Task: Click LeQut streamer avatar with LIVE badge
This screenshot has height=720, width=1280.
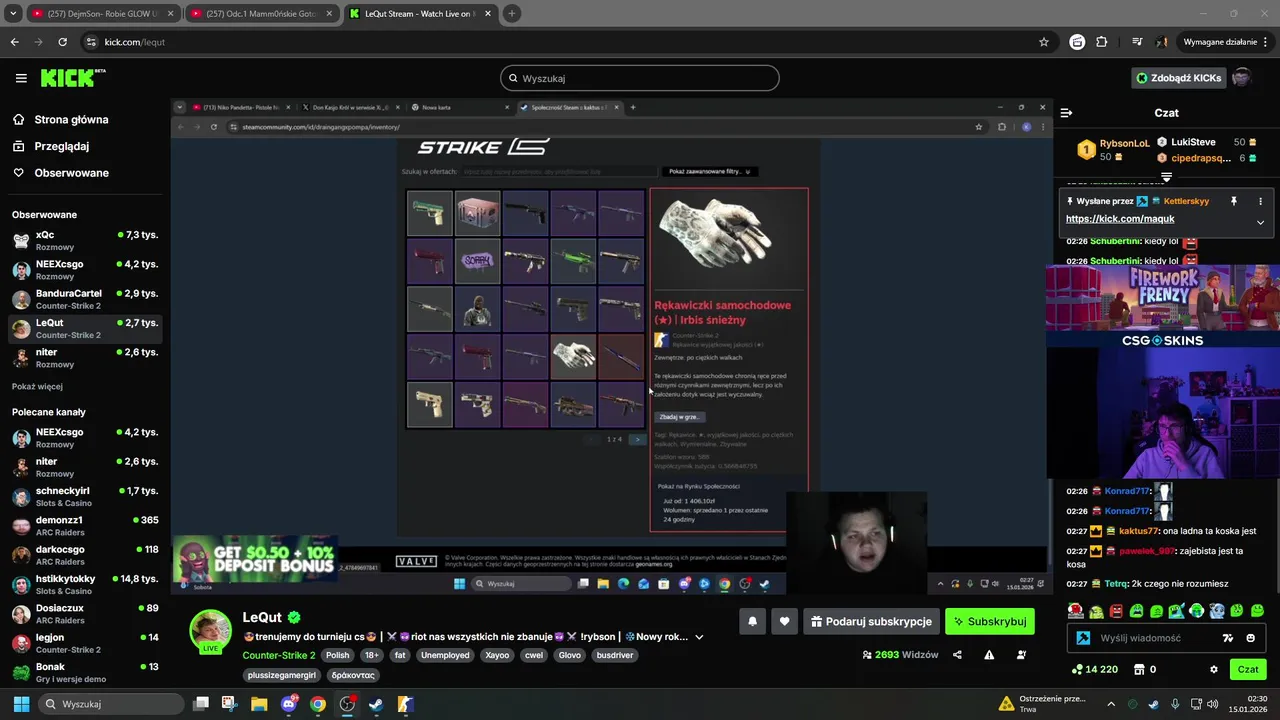Action: (211, 631)
